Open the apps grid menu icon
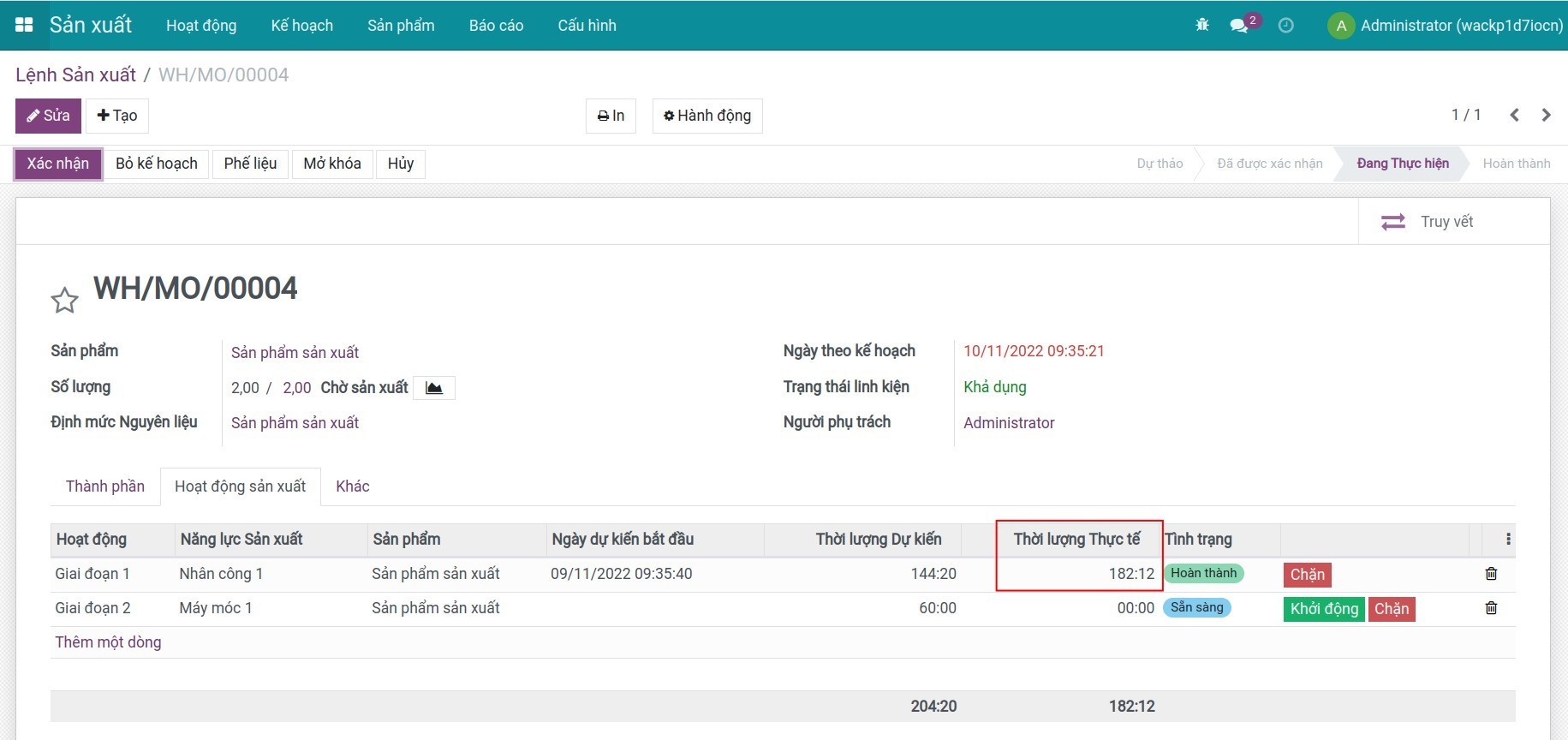Viewport: 1568px width, 740px height. click(24, 25)
